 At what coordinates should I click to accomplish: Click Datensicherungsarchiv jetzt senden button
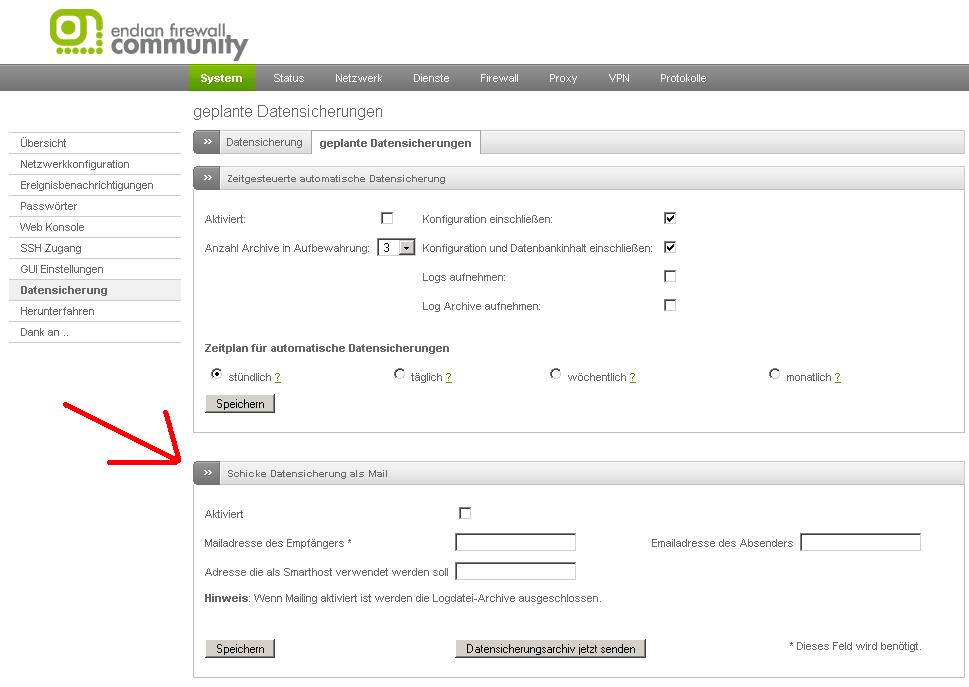[550, 649]
